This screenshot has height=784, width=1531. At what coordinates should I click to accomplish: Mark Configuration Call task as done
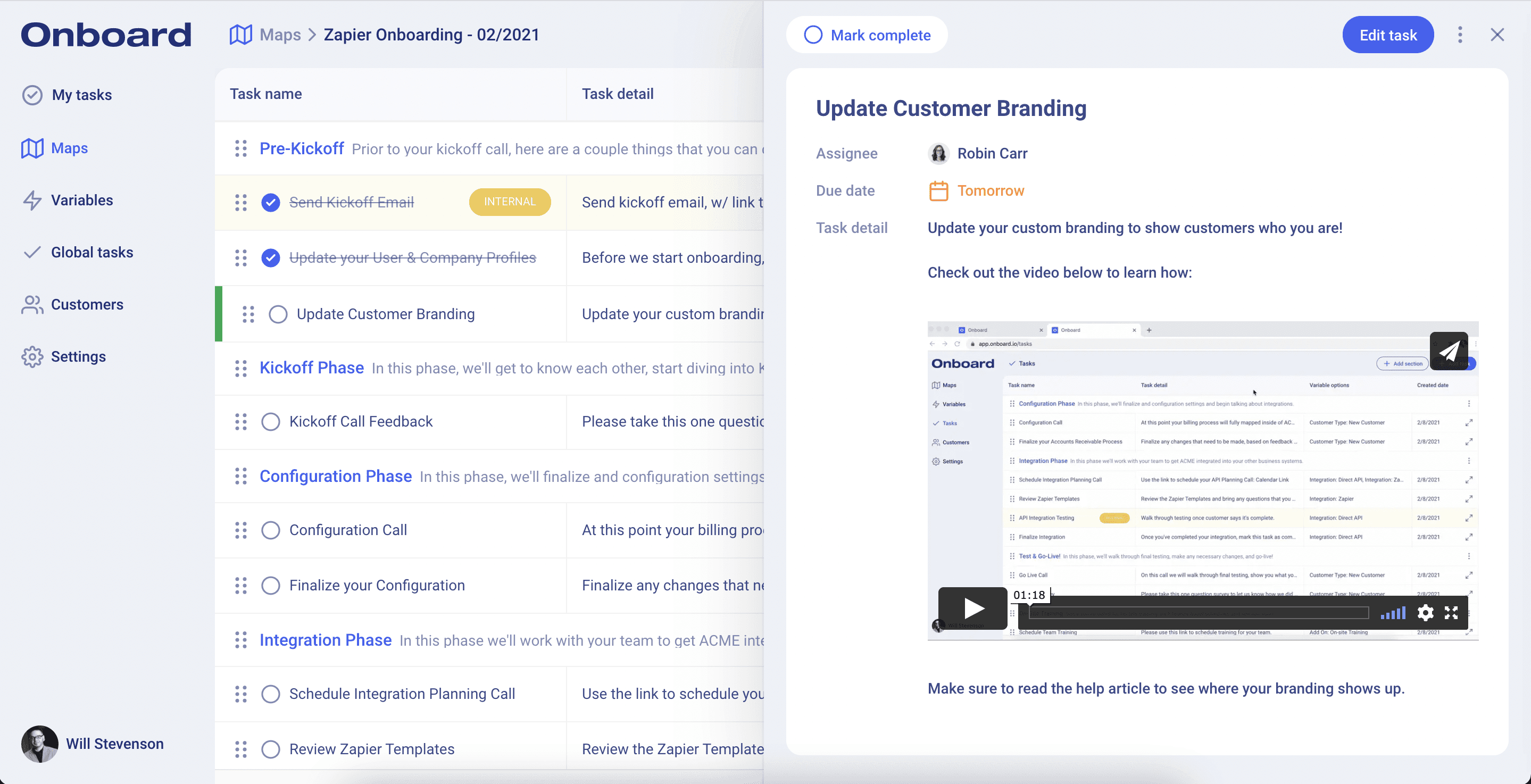(x=270, y=530)
